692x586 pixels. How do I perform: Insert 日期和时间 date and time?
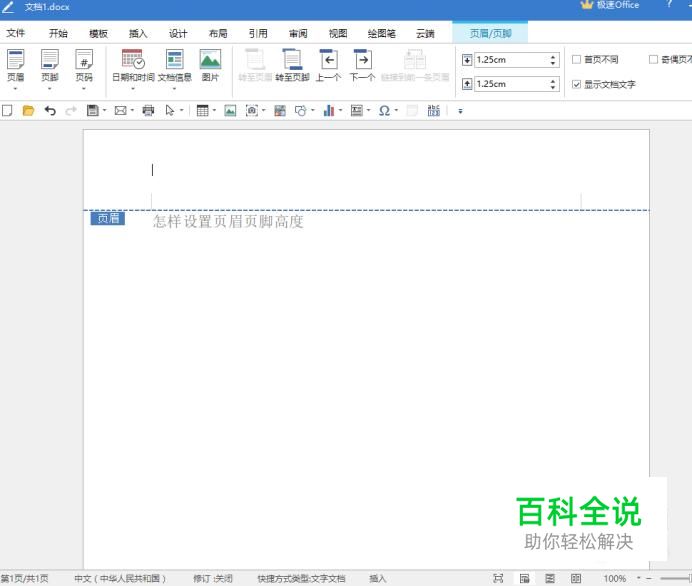click(x=133, y=65)
